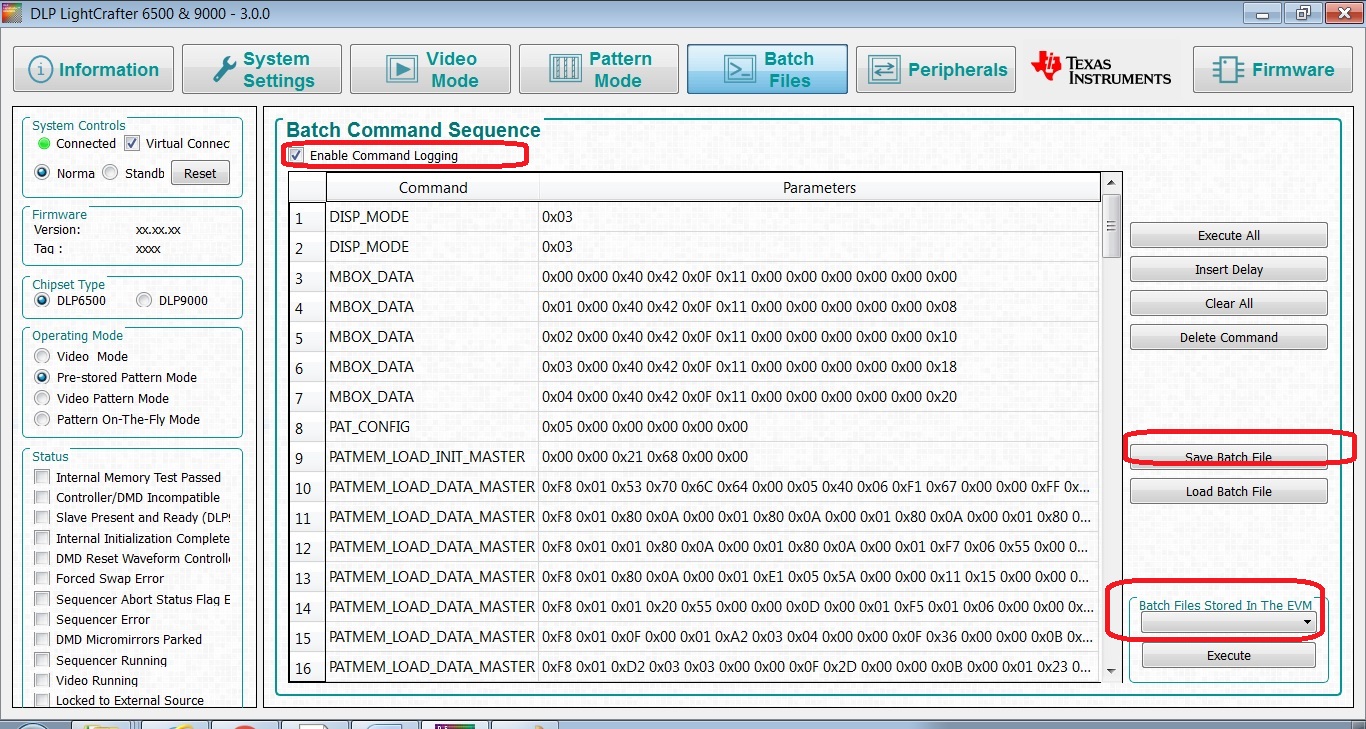Switch to the Firmware tab
Image resolution: width=1366 pixels, height=729 pixels.
tap(1273, 70)
